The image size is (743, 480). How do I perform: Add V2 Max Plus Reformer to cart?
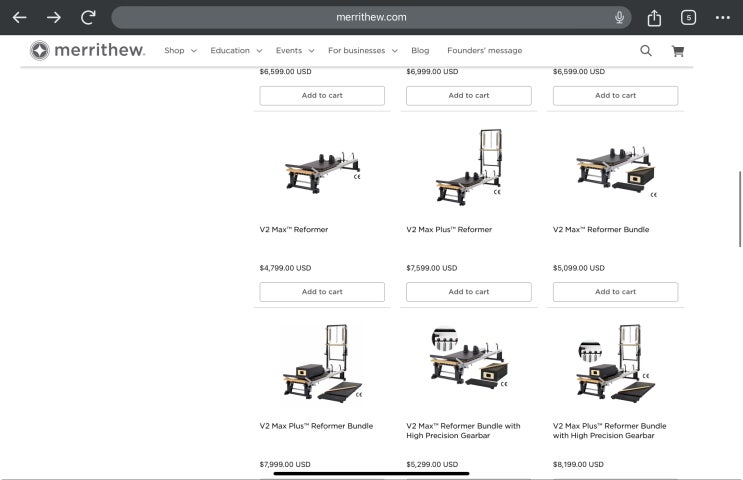pos(469,292)
